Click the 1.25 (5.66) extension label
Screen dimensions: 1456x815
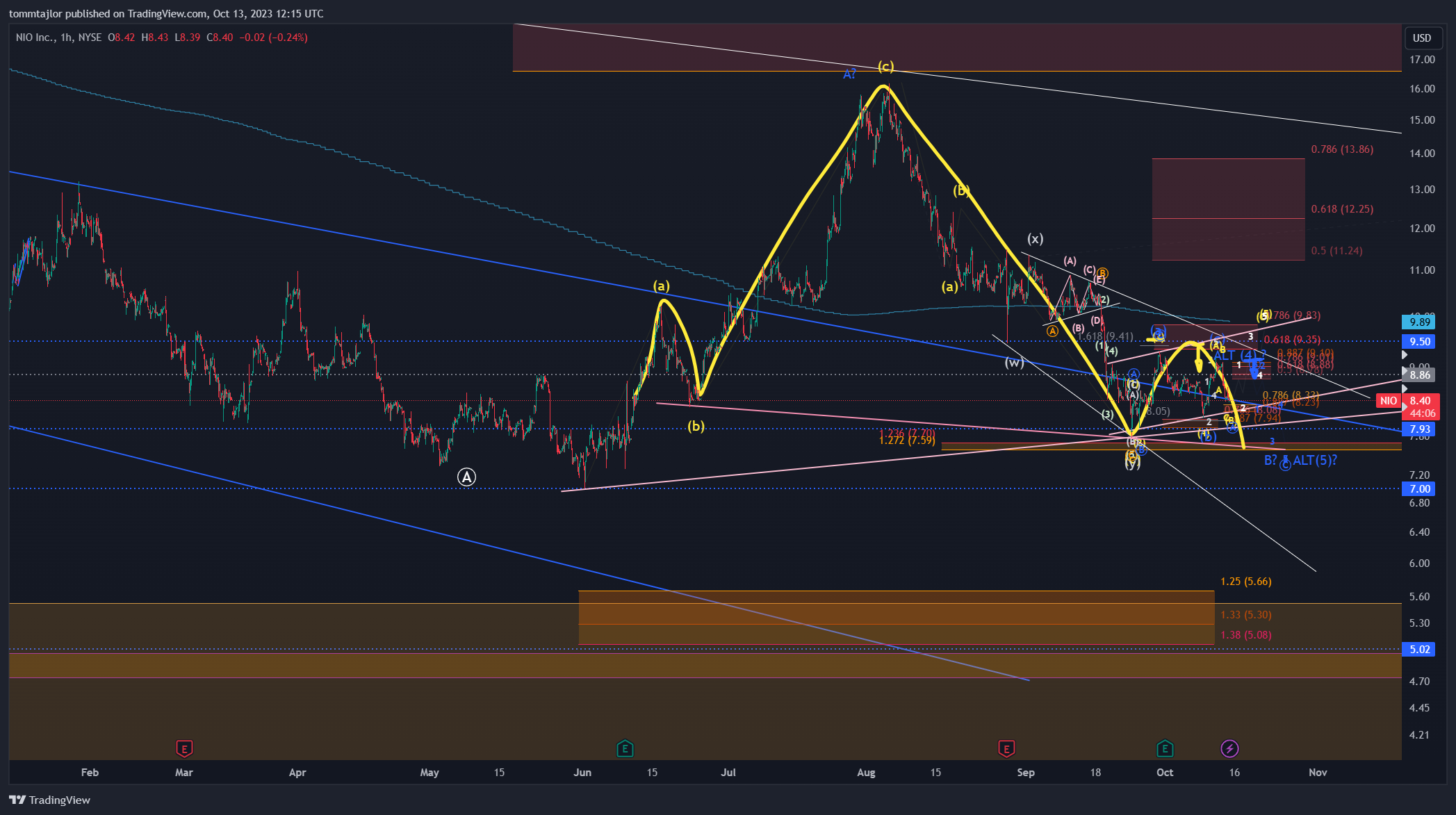(1246, 582)
